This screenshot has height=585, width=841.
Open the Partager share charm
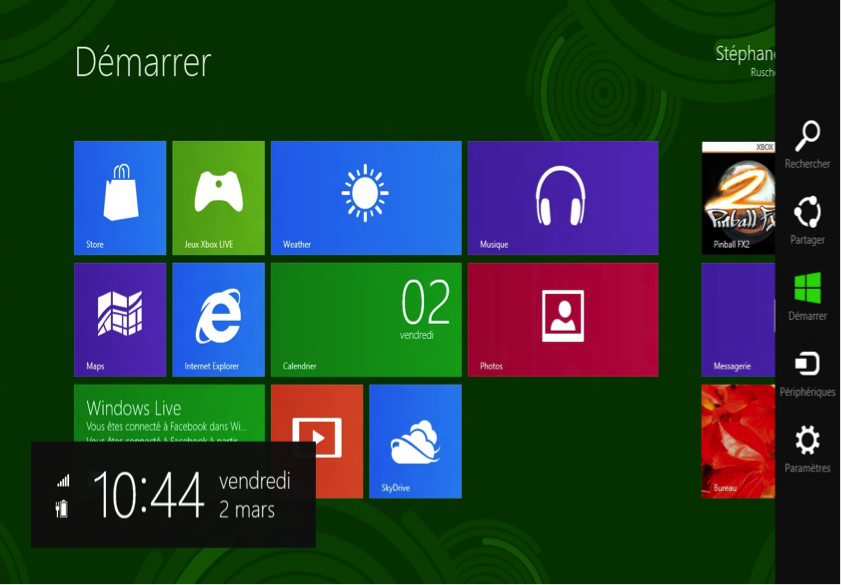pos(807,220)
